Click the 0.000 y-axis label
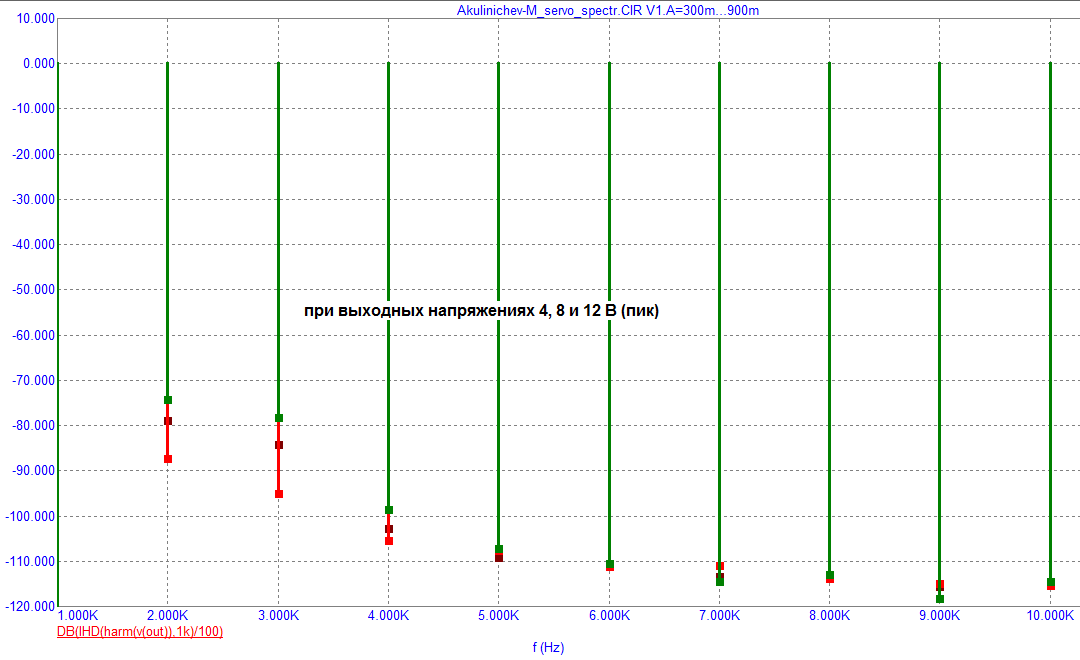The height and width of the screenshot is (660, 1080). [x=39, y=63]
